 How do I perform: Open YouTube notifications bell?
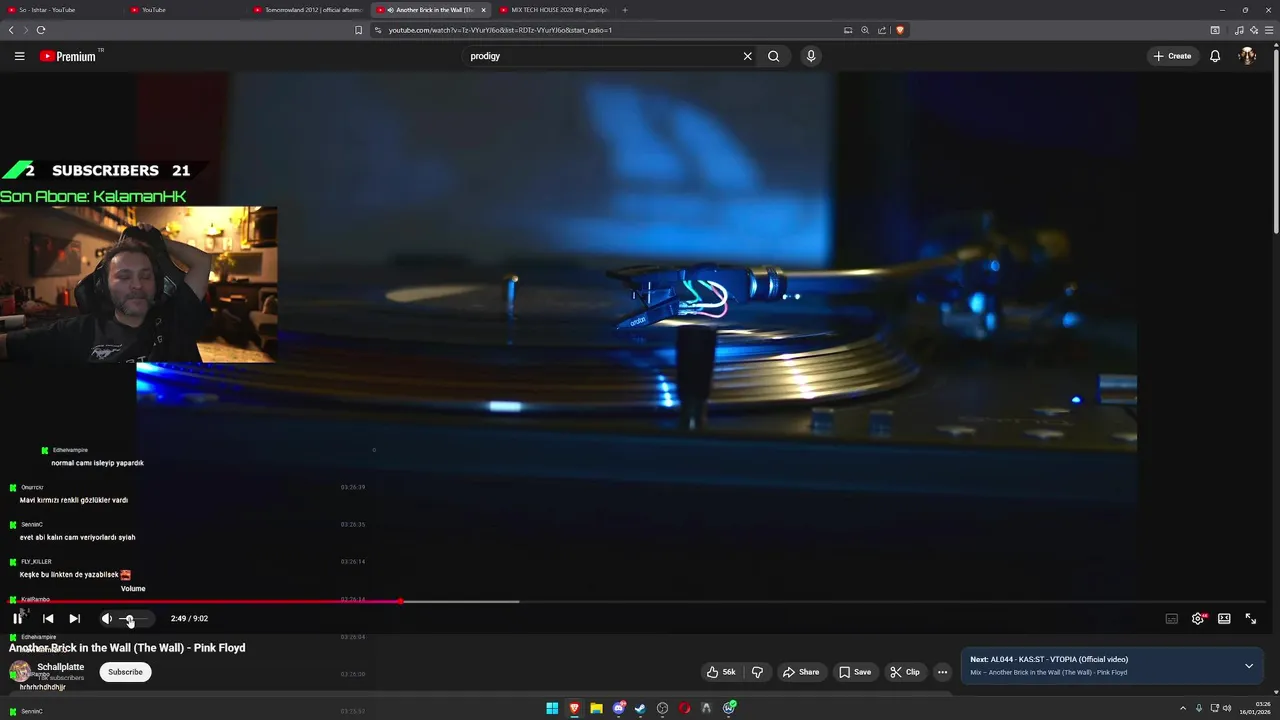tap(1215, 56)
